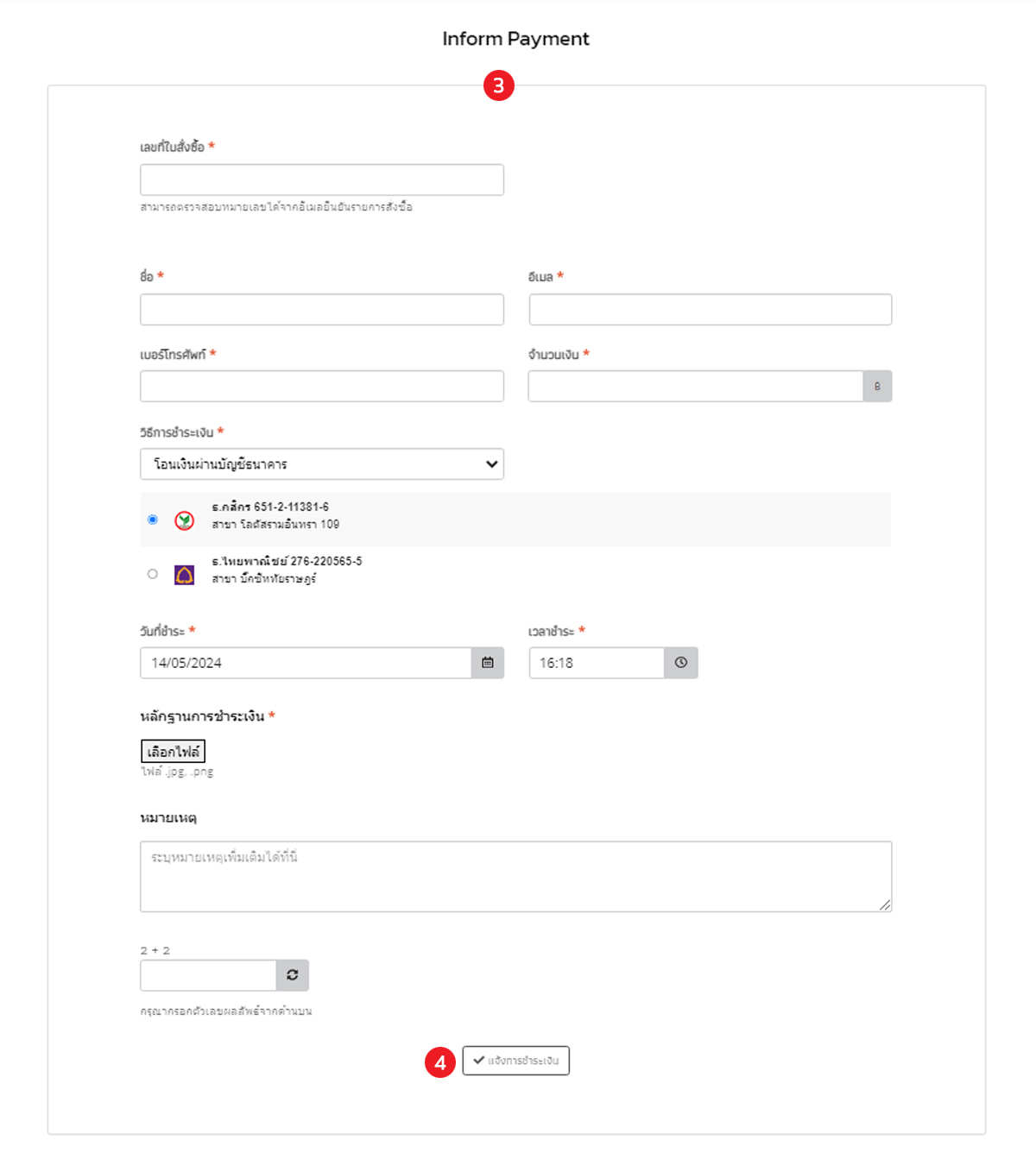Click the captcha answer input box
Screen dimensions: 1036x1153
pyautogui.click(x=208, y=975)
